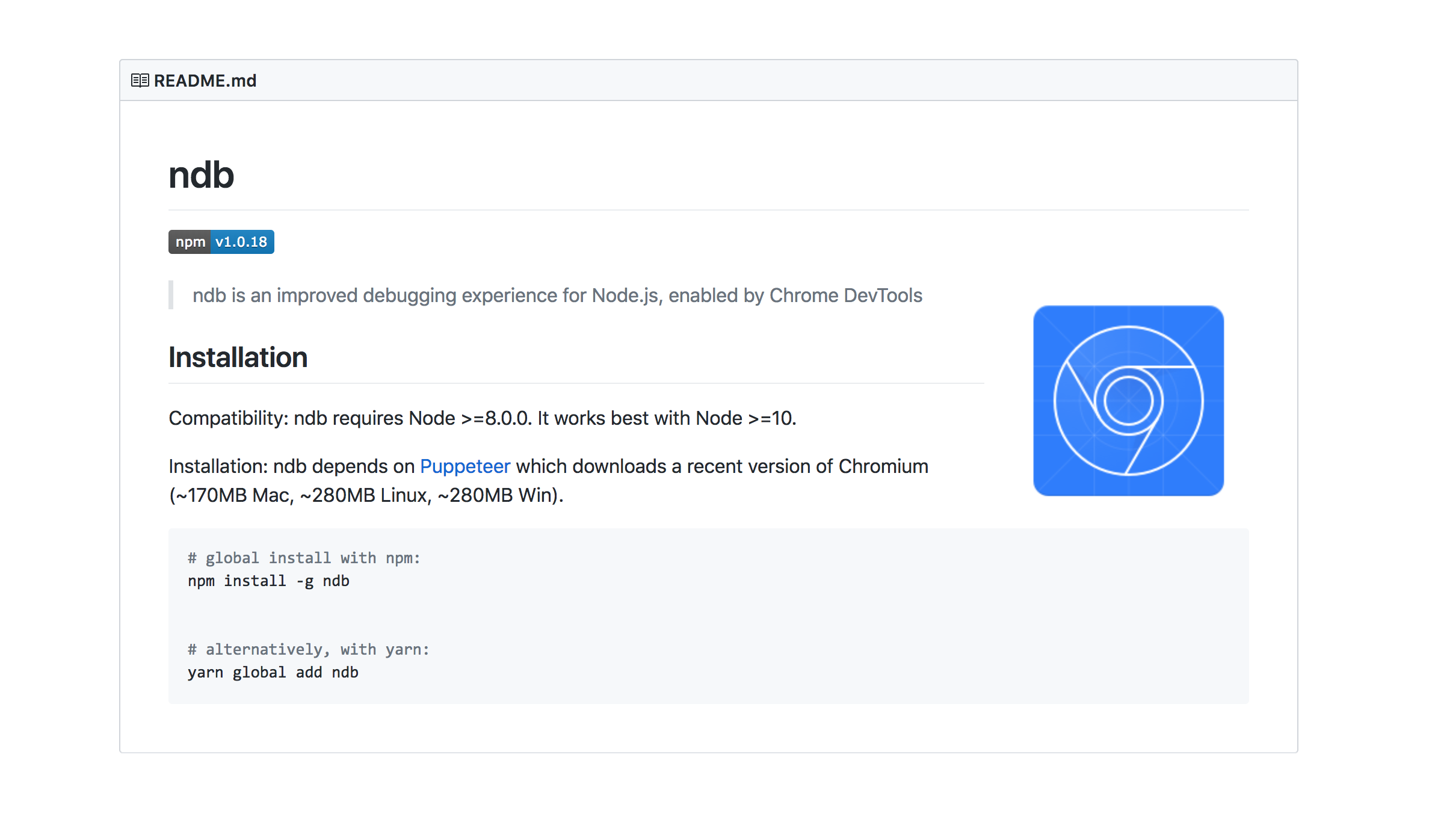The height and width of the screenshot is (840, 1432).
Task: Click the Installation section heading
Action: (238, 357)
